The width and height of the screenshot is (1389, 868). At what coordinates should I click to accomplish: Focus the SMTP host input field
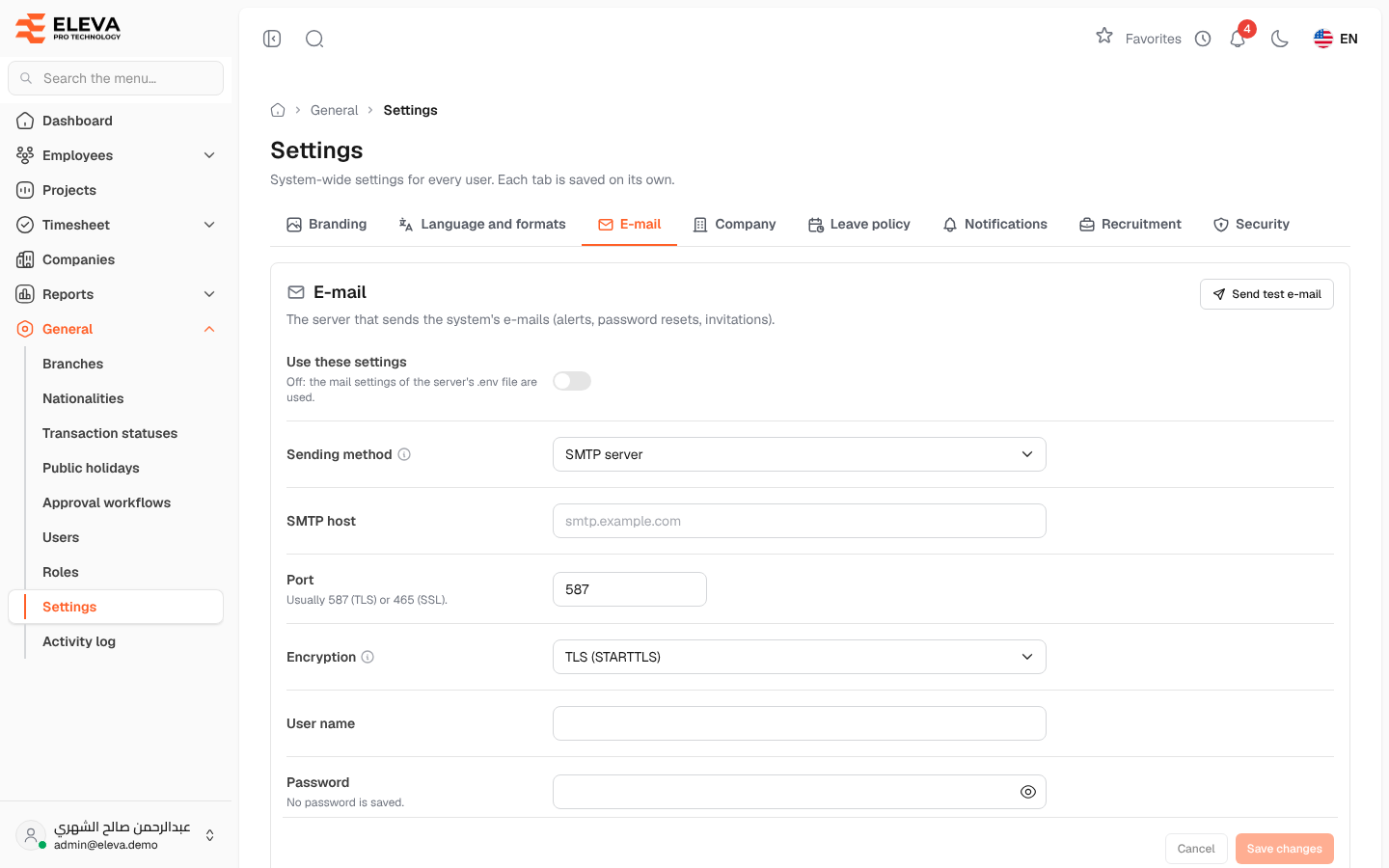800,521
